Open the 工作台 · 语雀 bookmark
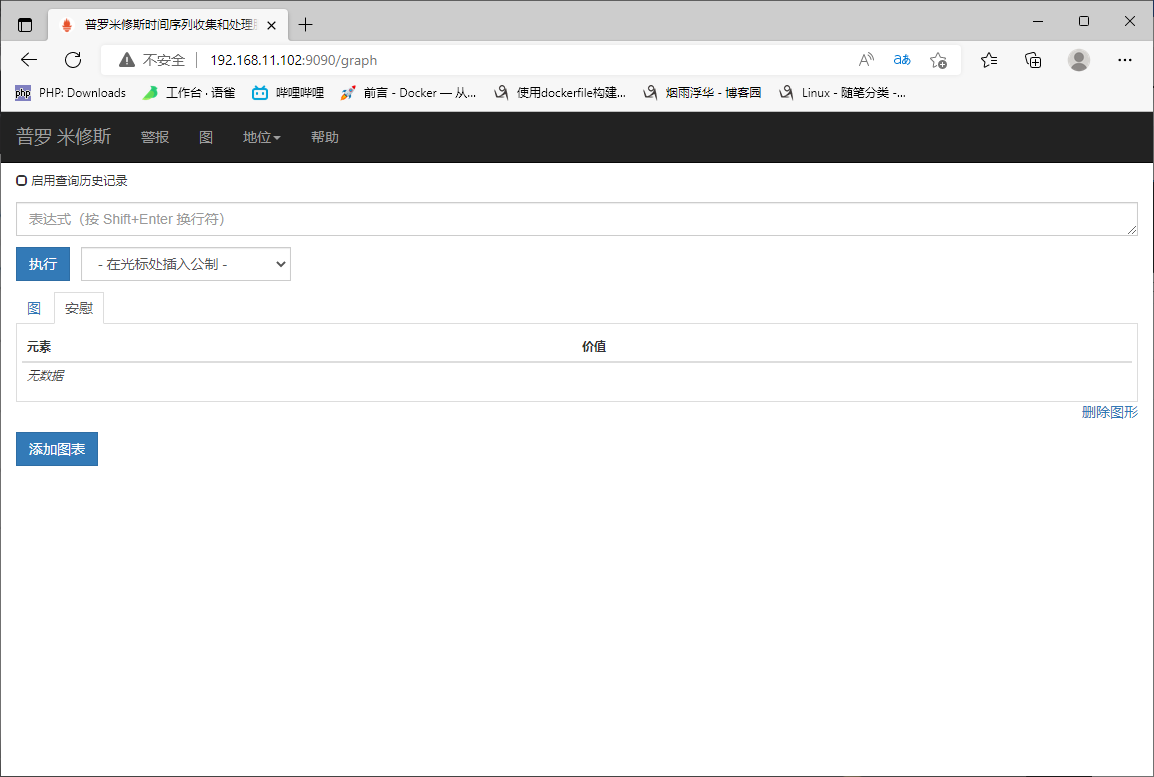Viewport: 1154px width, 777px height. [x=189, y=93]
